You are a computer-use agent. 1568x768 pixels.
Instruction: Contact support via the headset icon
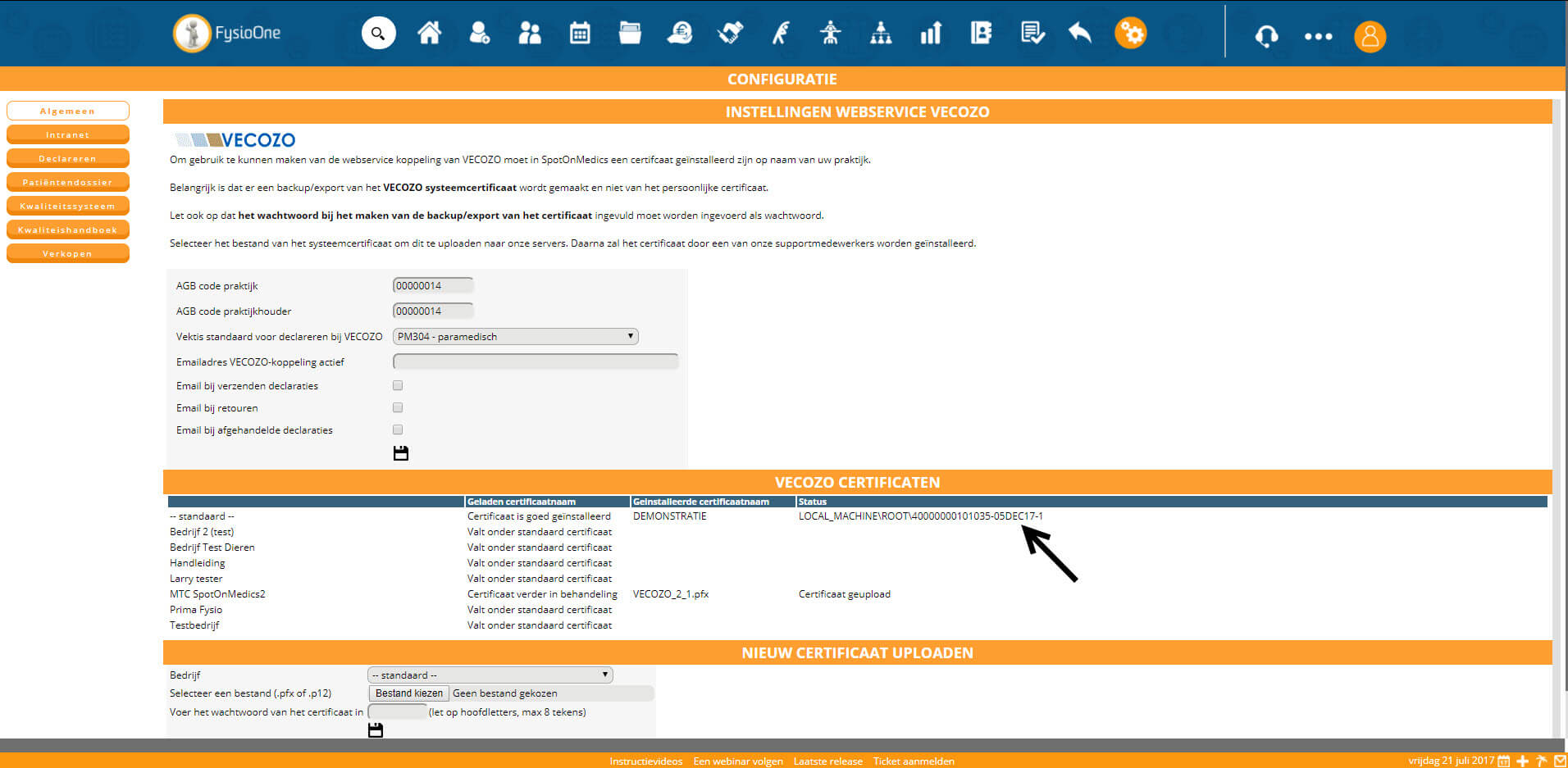tap(1265, 36)
